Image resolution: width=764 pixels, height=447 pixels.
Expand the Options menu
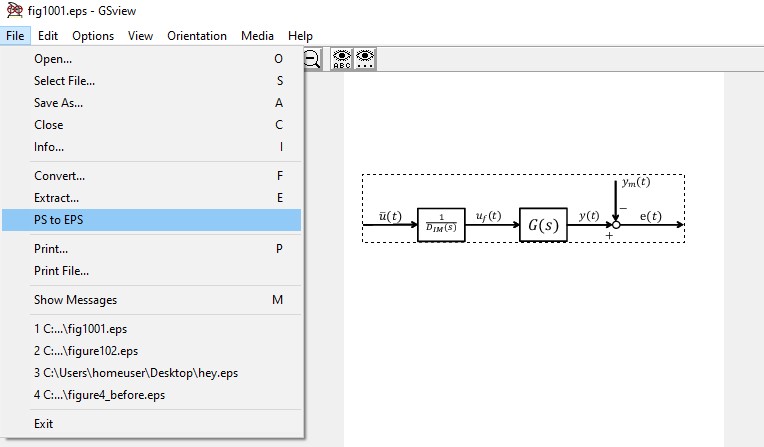93,36
